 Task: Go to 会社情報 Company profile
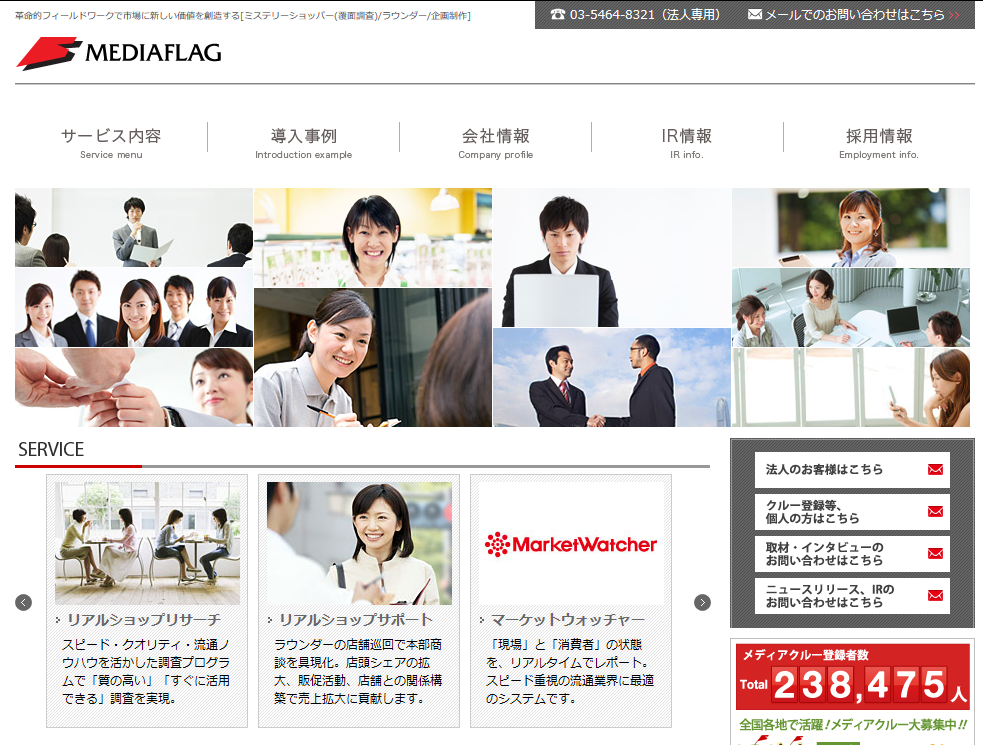495,142
